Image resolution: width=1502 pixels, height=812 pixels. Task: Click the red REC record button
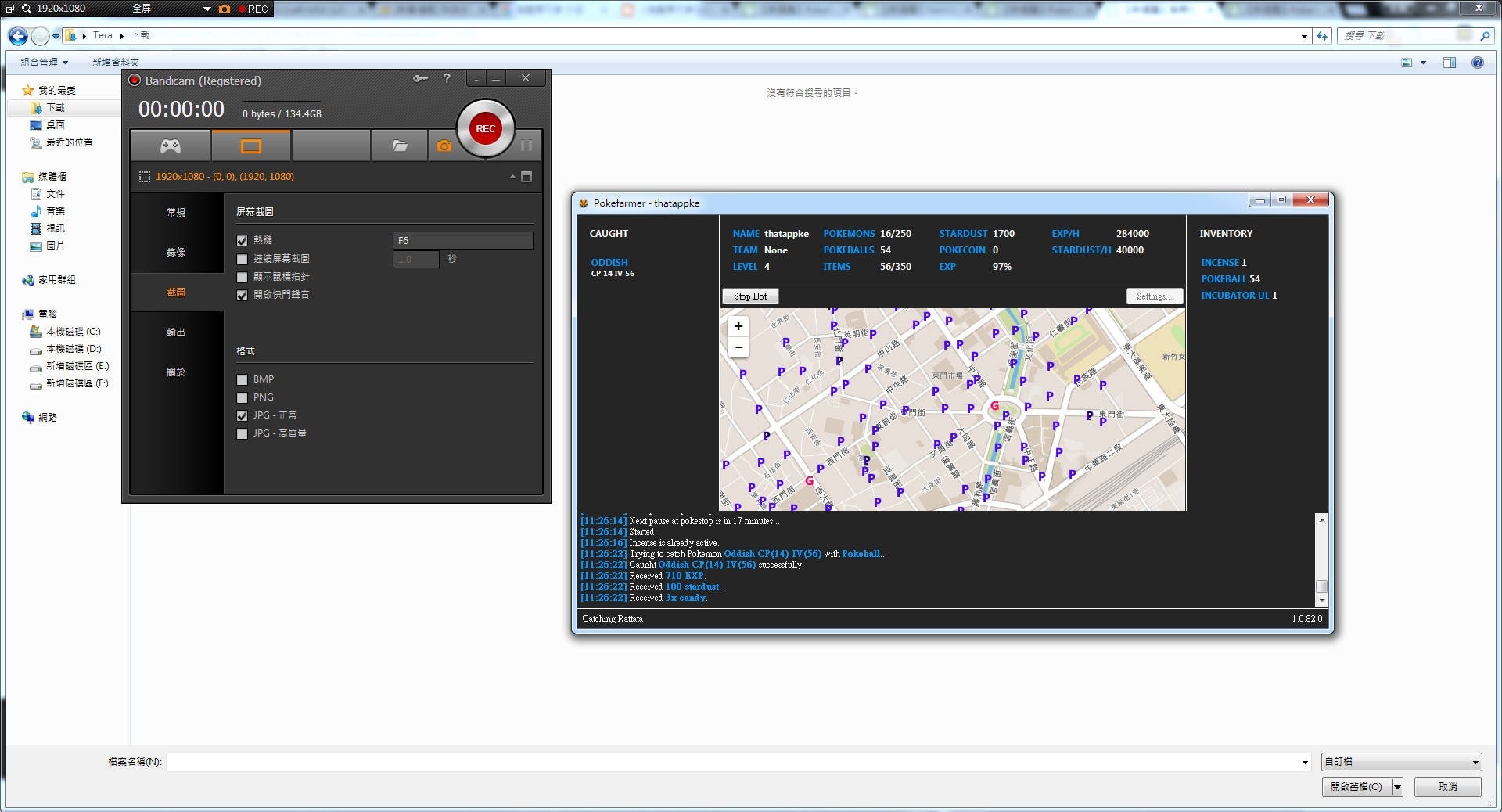tap(485, 128)
